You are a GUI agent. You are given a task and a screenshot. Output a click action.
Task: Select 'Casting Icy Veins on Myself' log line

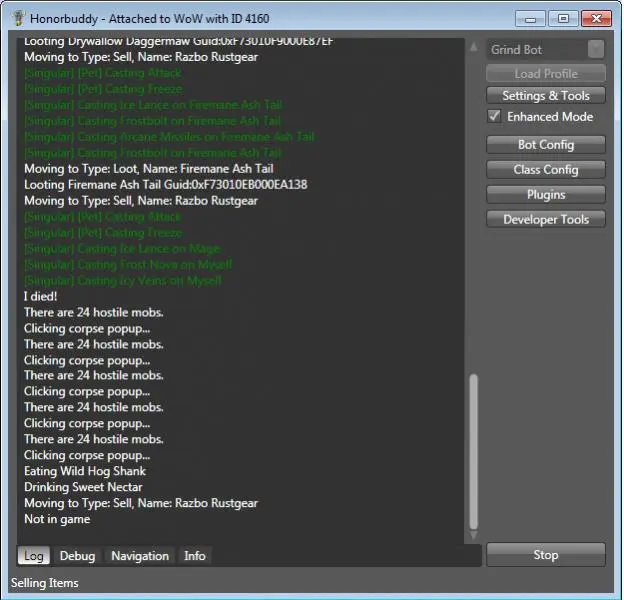pyautogui.click(x=123, y=281)
